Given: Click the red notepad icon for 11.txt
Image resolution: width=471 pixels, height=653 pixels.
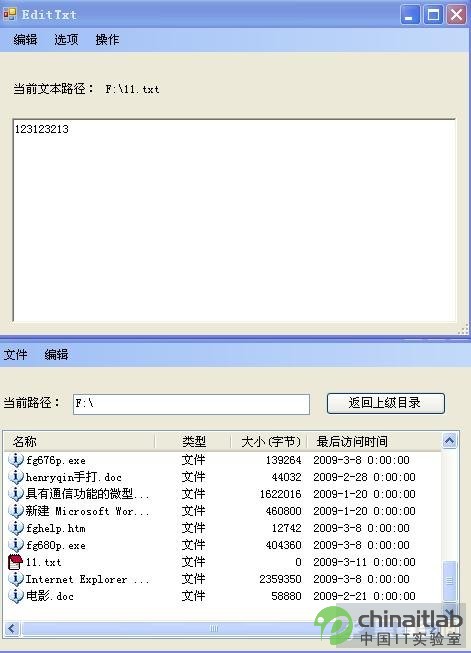Looking at the screenshot, I should [15, 562].
